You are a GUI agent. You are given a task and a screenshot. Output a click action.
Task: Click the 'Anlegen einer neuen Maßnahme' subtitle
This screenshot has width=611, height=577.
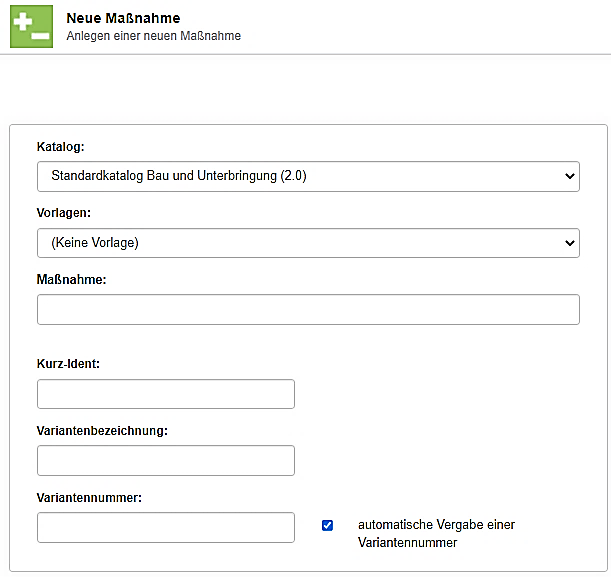(x=153, y=36)
